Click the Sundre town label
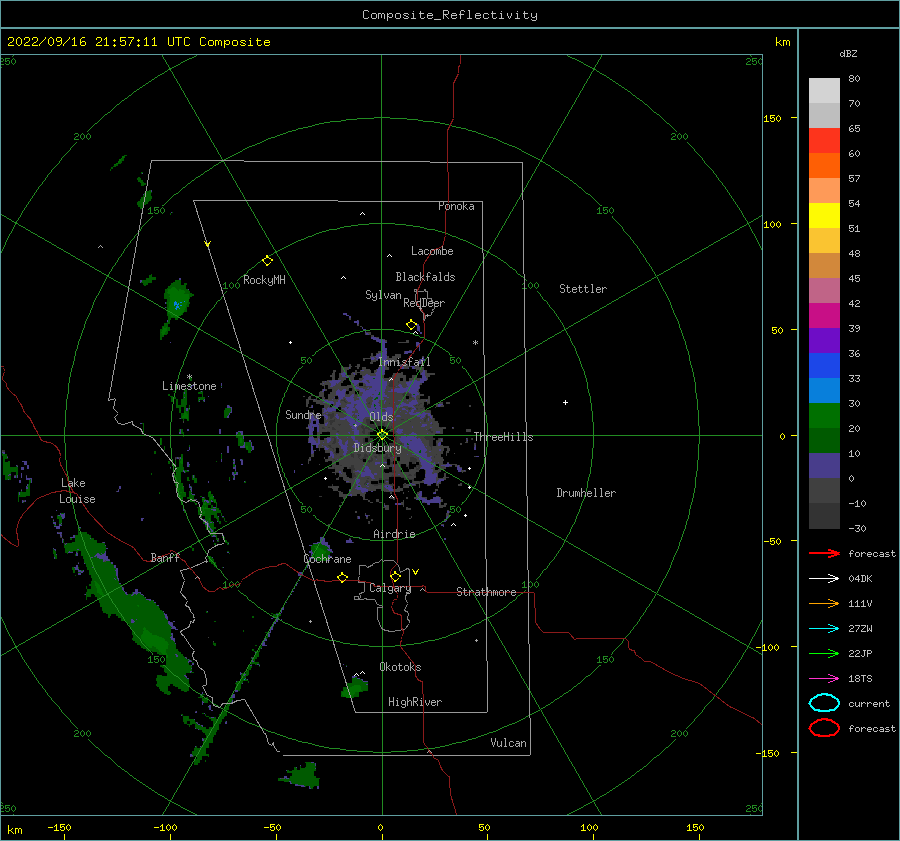The height and width of the screenshot is (841, 900). click(x=303, y=415)
